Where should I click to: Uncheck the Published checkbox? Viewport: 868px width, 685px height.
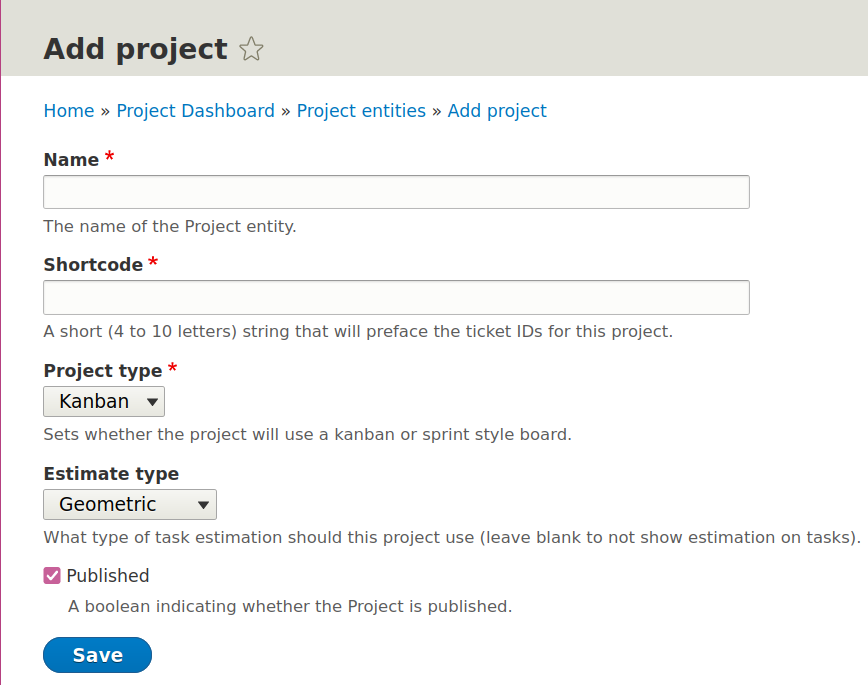(52, 576)
